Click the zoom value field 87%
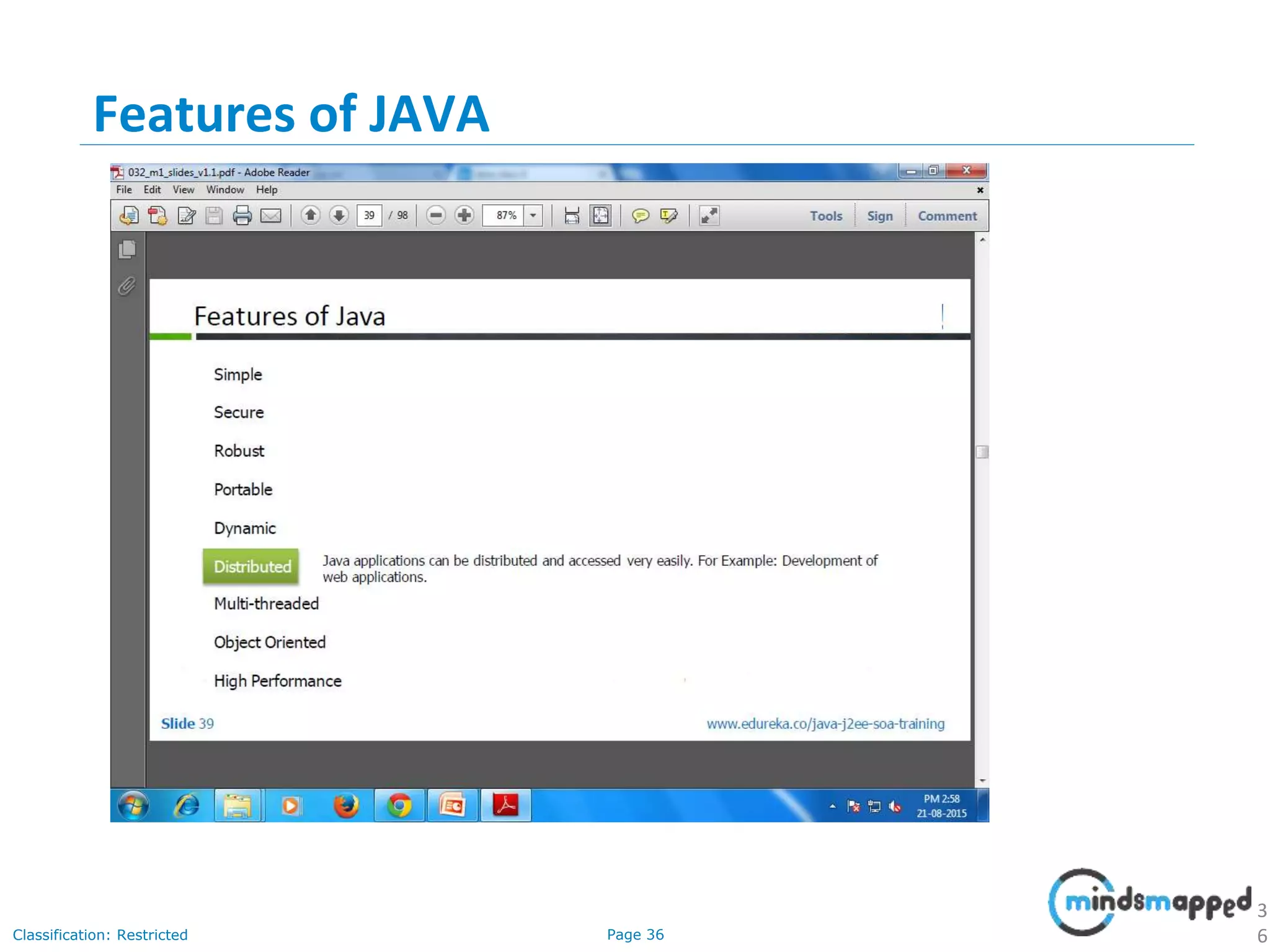This screenshot has height=952, width=1270. pyautogui.click(x=504, y=216)
